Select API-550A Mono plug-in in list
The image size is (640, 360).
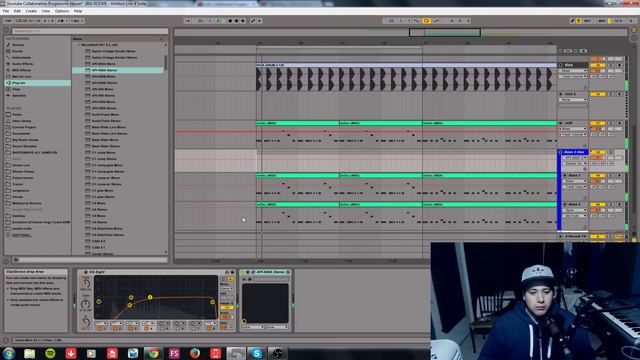(x=104, y=64)
